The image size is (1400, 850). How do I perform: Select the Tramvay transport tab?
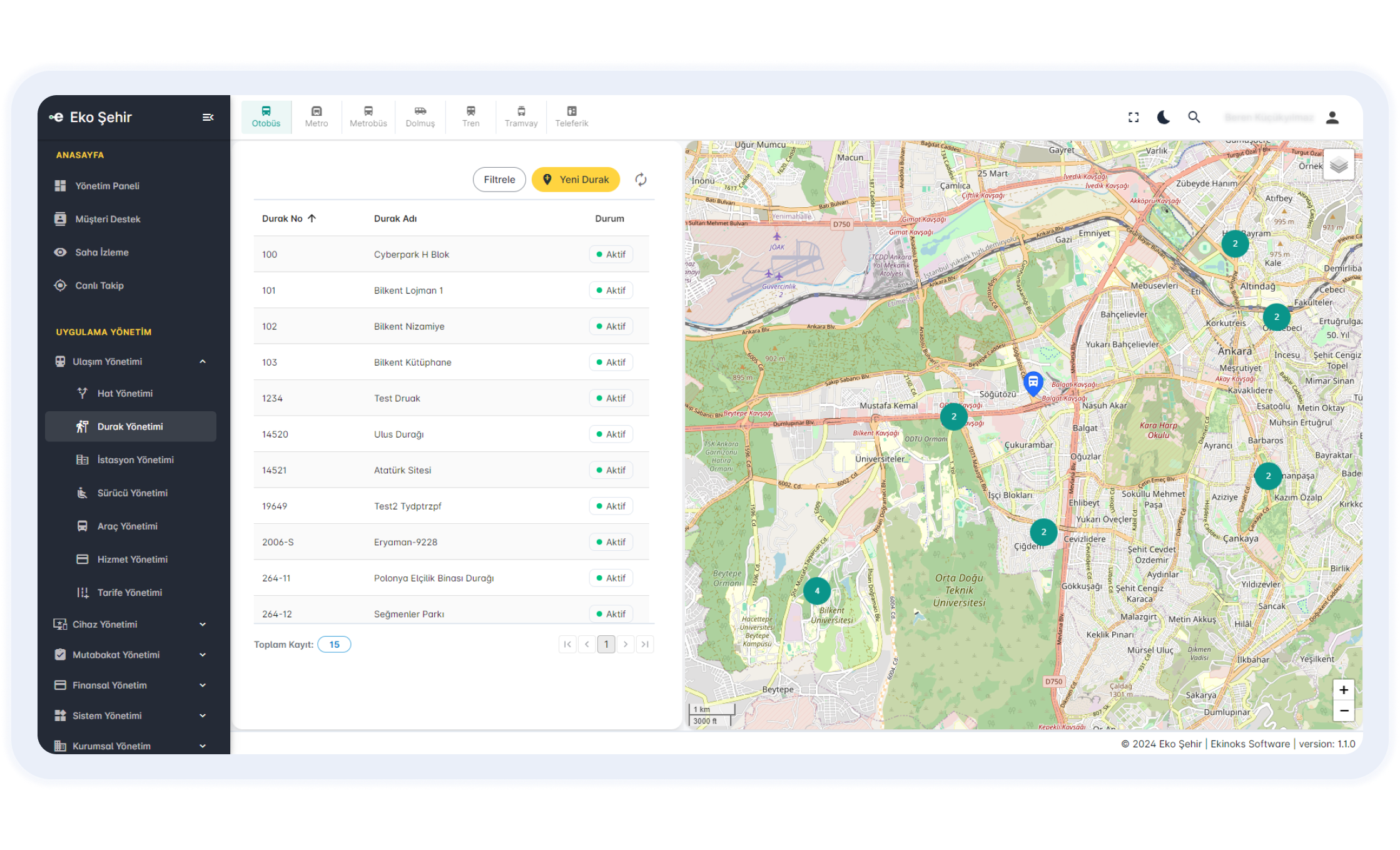pyautogui.click(x=520, y=117)
